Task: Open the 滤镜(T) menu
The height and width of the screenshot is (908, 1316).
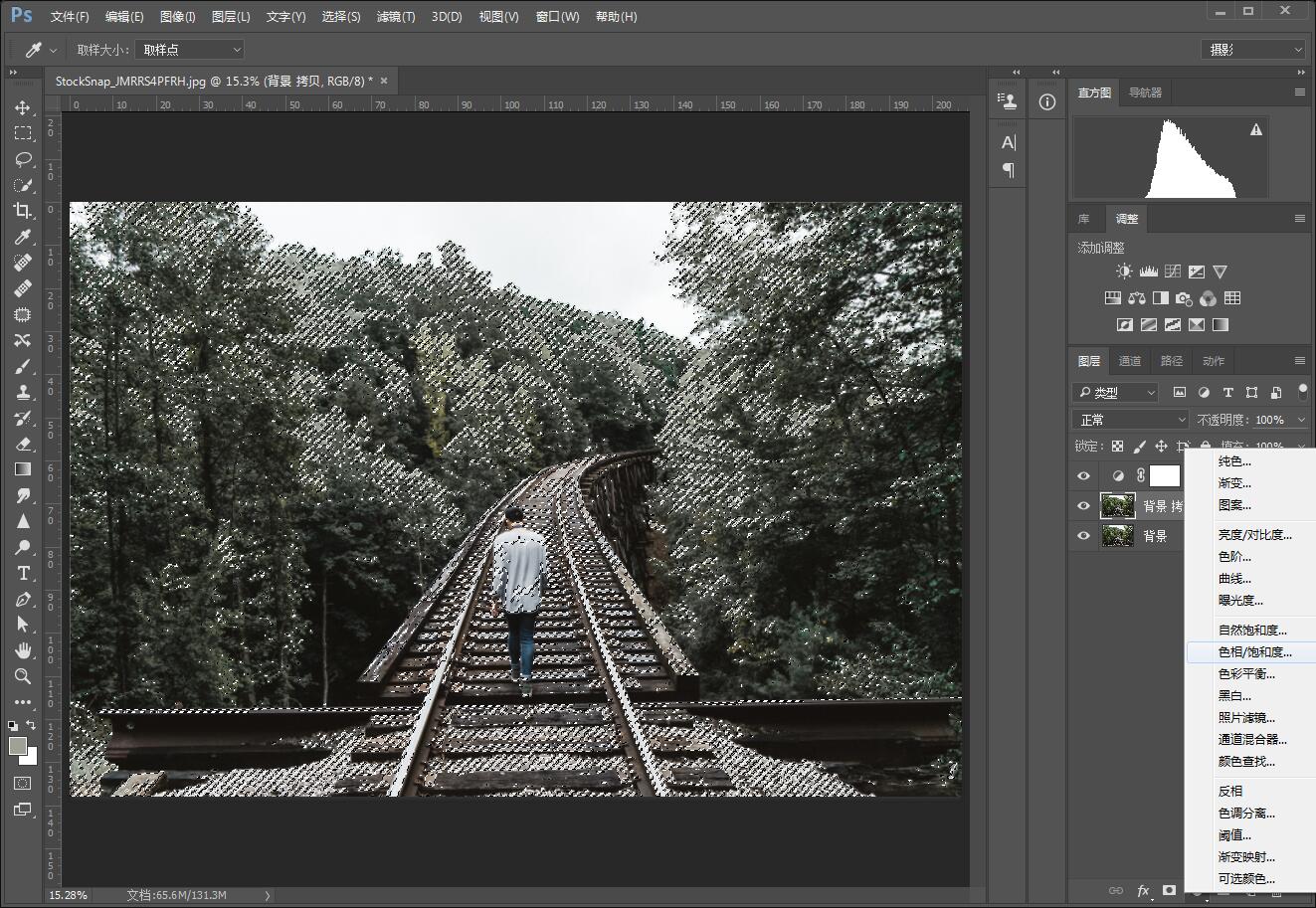Action: click(396, 17)
